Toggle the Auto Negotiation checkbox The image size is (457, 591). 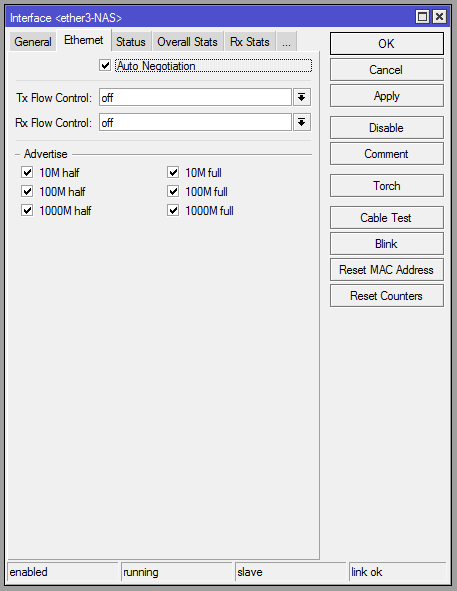(x=105, y=66)
